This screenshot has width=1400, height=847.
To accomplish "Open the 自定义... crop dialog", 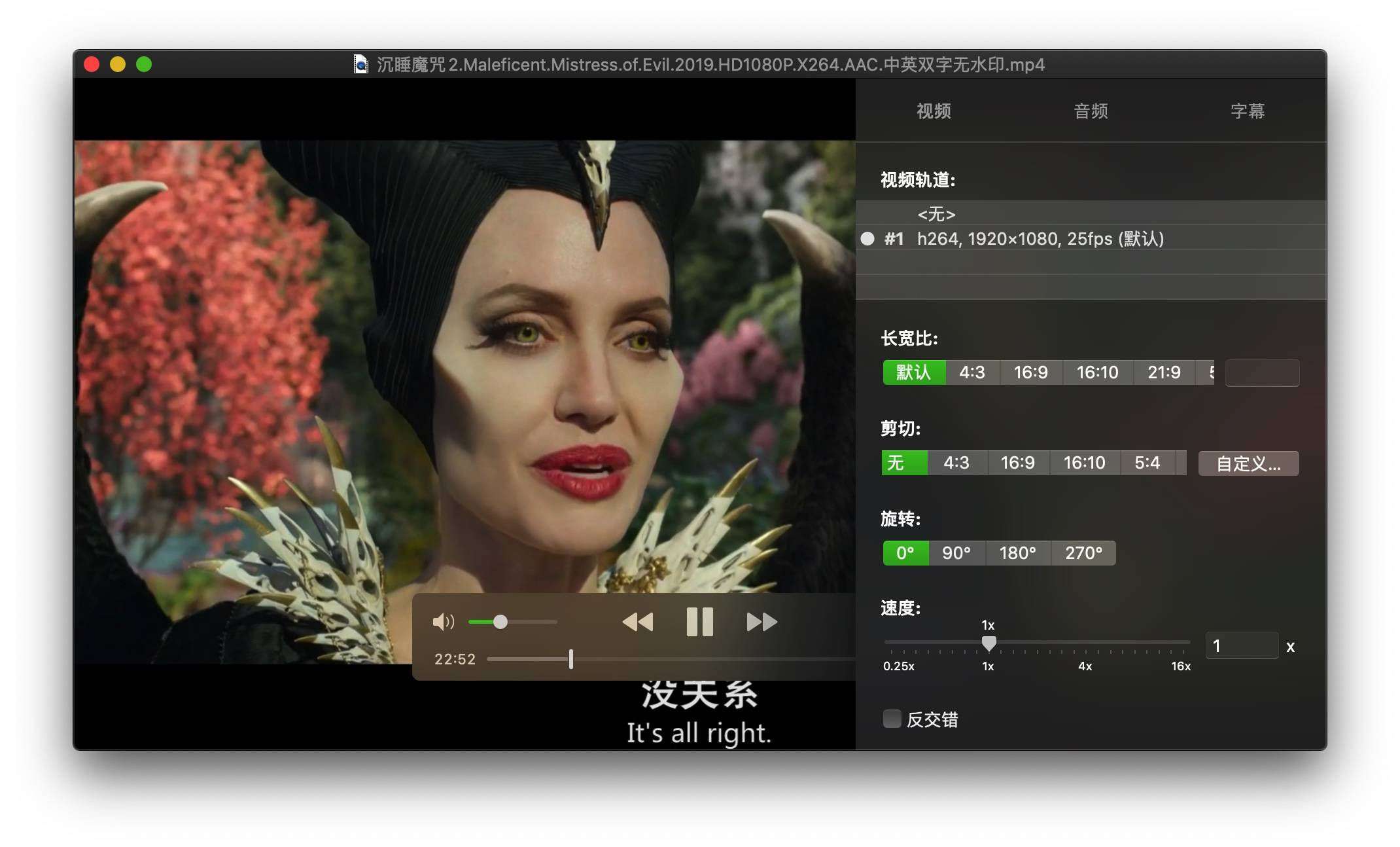I will pyautogui.click(x=1248, y=463).
